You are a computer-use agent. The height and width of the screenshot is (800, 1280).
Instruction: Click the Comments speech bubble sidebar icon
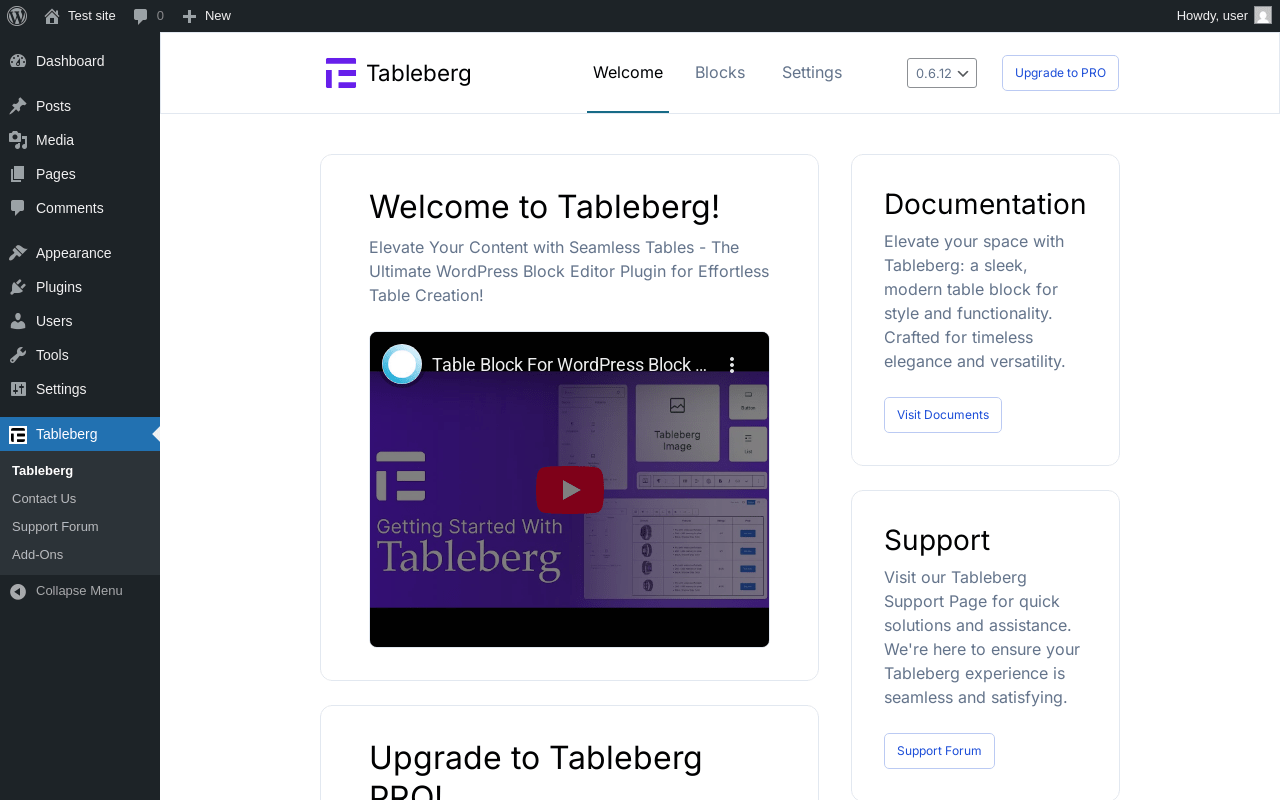[18, 208]
